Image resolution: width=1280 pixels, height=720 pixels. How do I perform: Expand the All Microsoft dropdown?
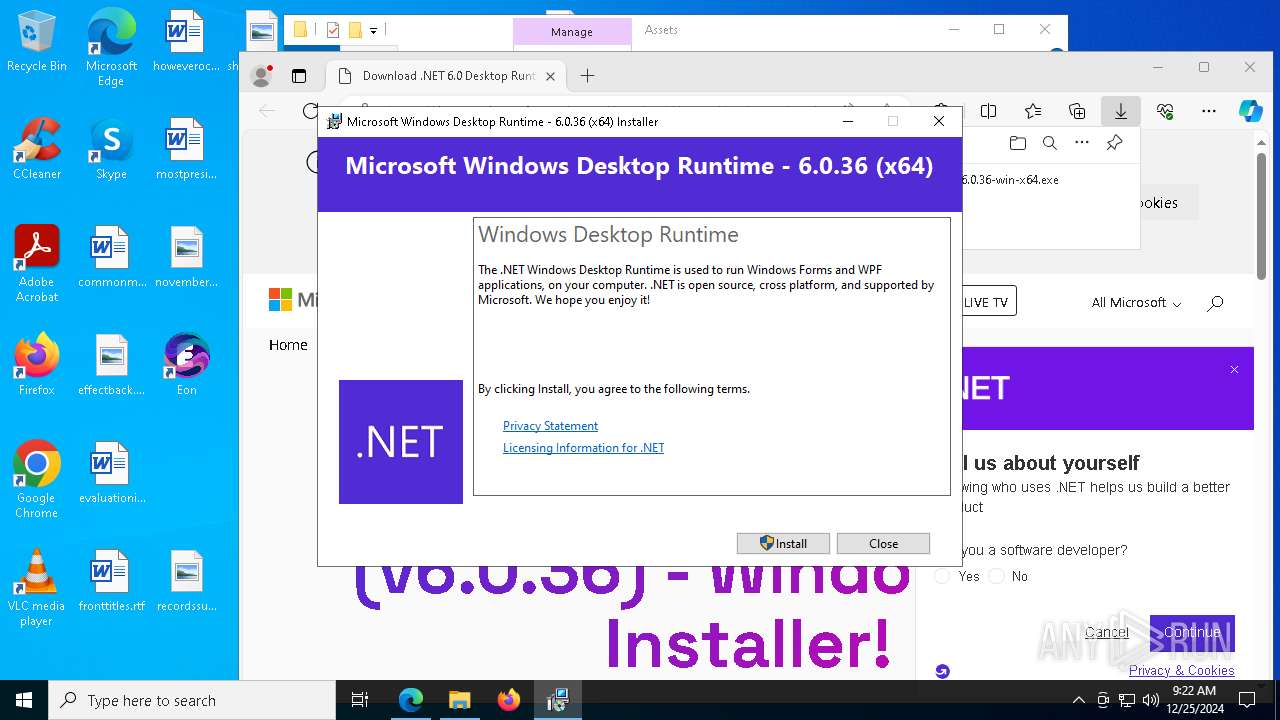point(1136,302)
